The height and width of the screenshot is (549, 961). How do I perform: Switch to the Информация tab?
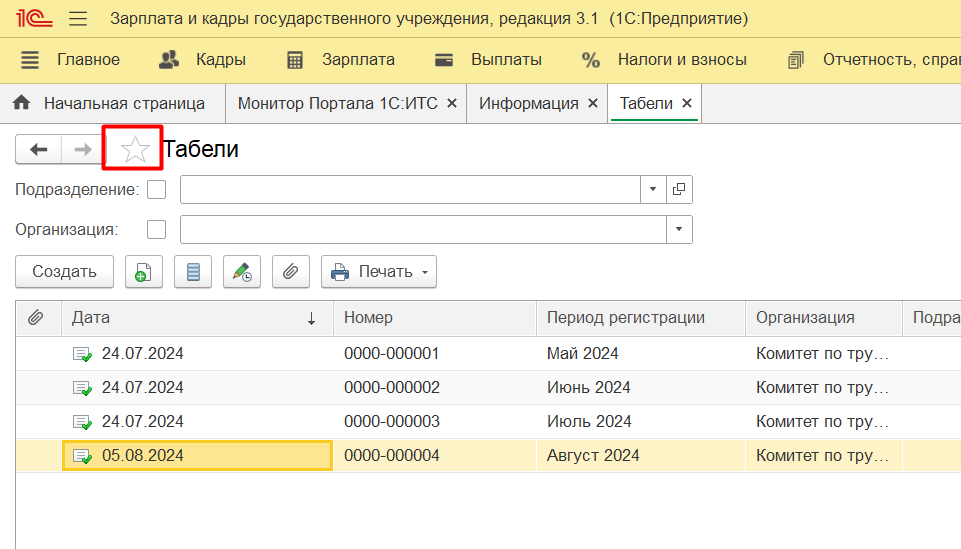(529, 104)
